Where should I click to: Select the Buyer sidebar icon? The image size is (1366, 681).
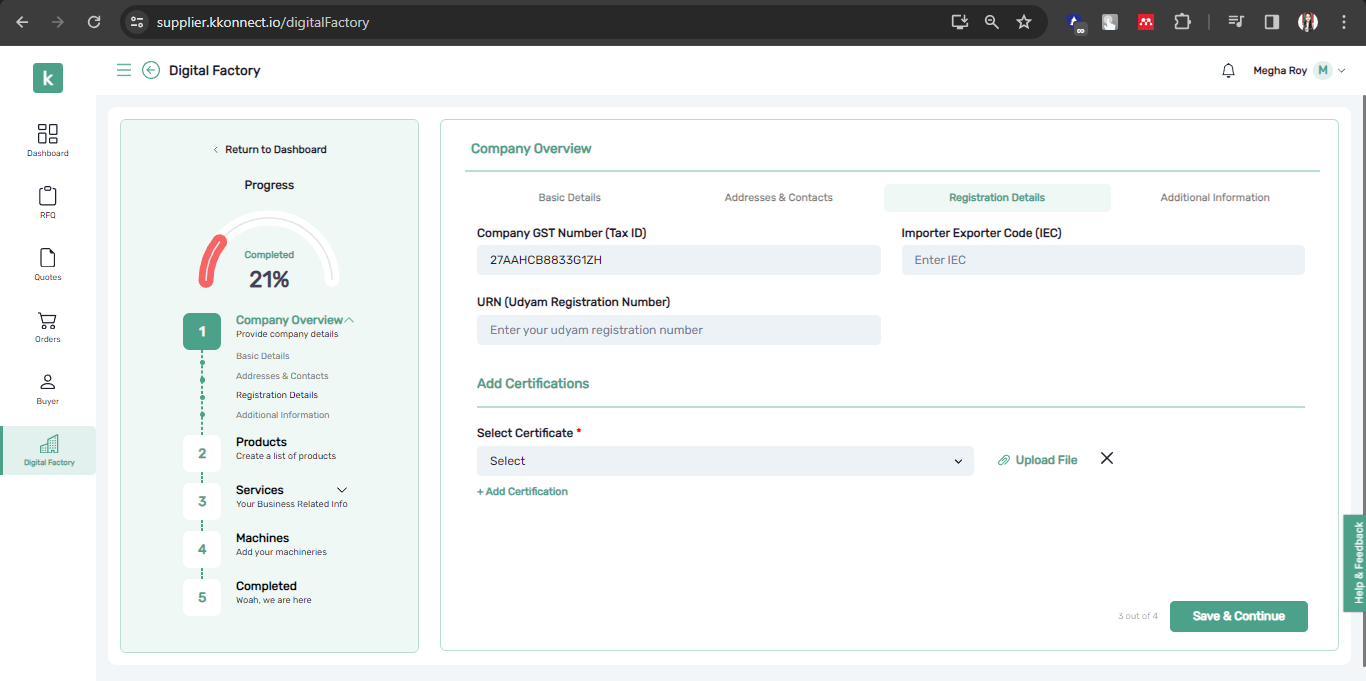click(47, 384)
